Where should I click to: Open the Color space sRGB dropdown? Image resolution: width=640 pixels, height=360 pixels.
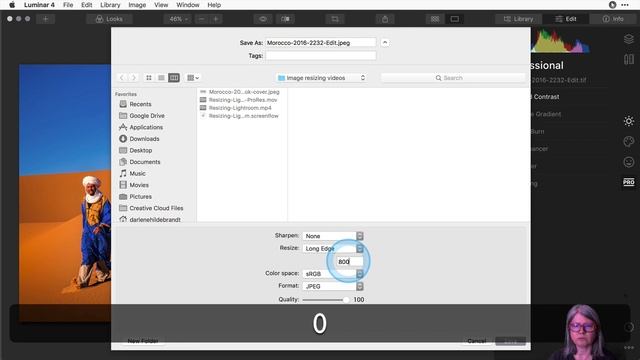[x=333, y=273]
